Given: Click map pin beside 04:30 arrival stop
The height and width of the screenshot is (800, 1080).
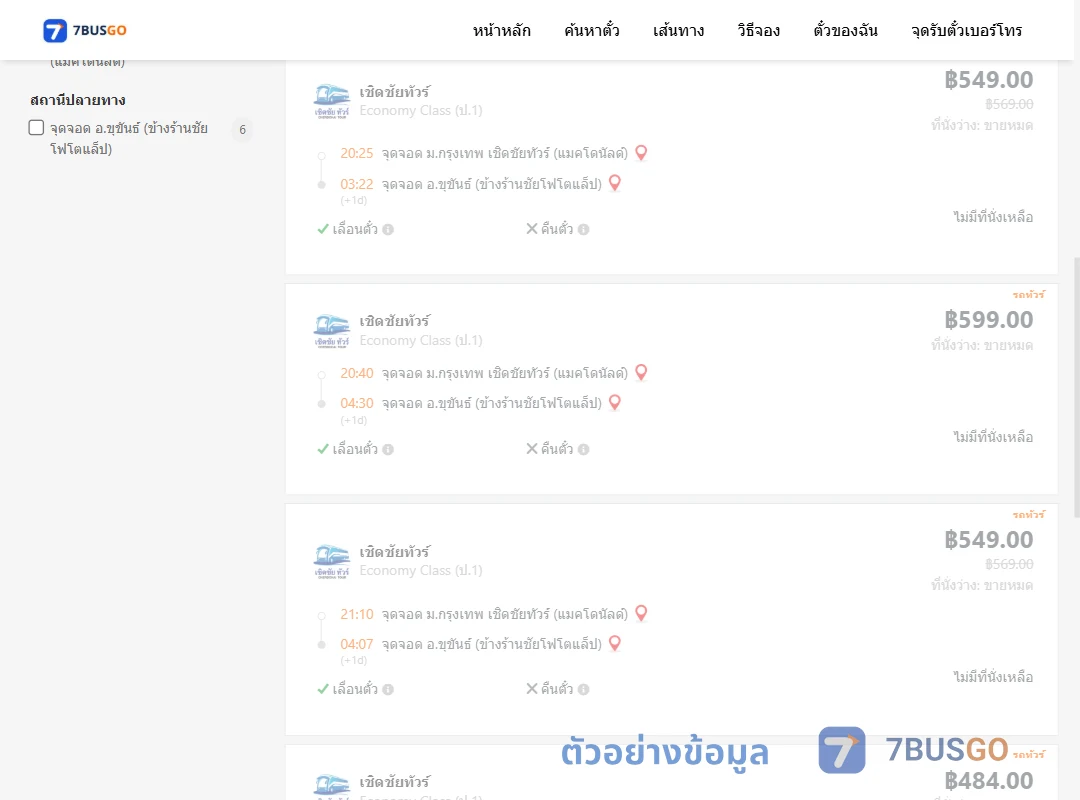Looking at the screenshot, I should [x=615, y=402].
